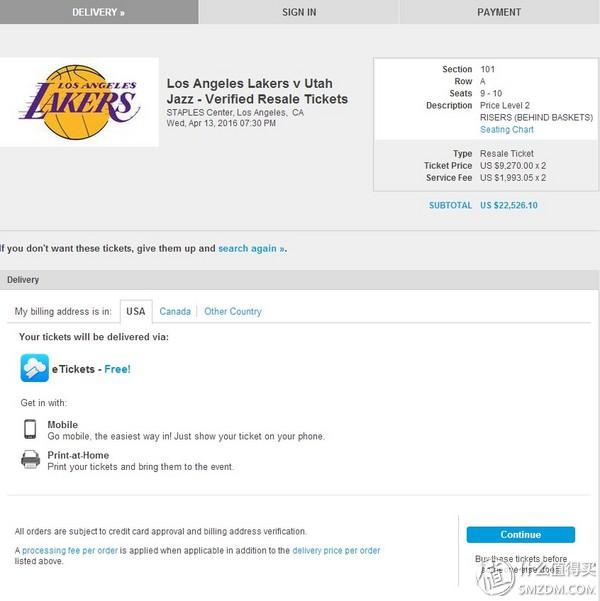Click the eTickets cloud icon

[x=35, y=368]
